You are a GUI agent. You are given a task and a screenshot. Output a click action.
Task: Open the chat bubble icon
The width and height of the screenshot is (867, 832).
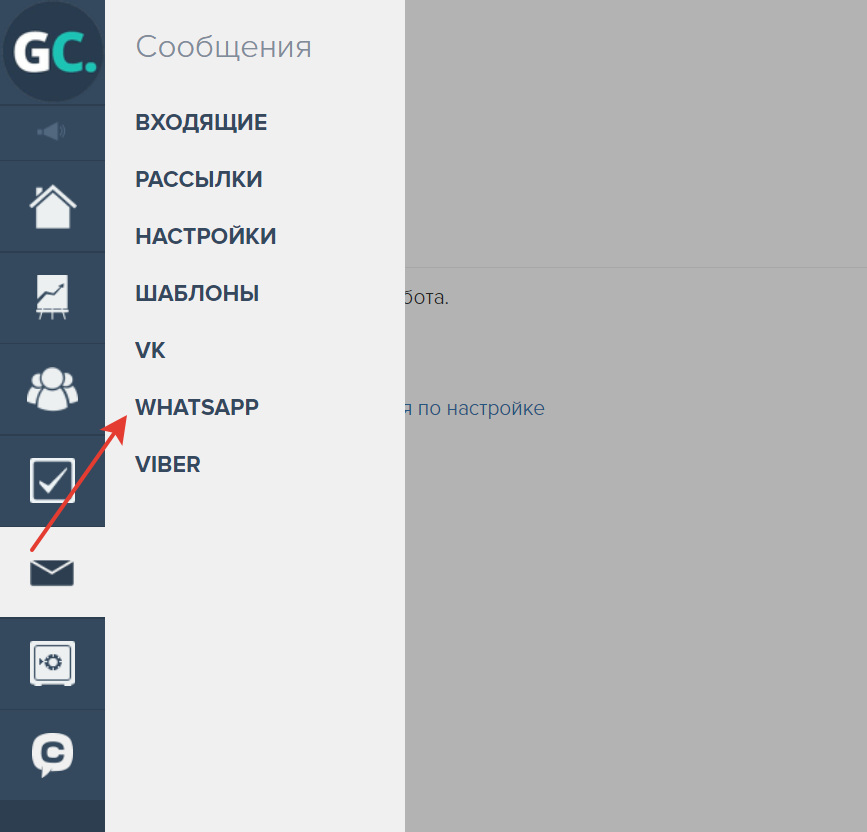pos(53,755)
